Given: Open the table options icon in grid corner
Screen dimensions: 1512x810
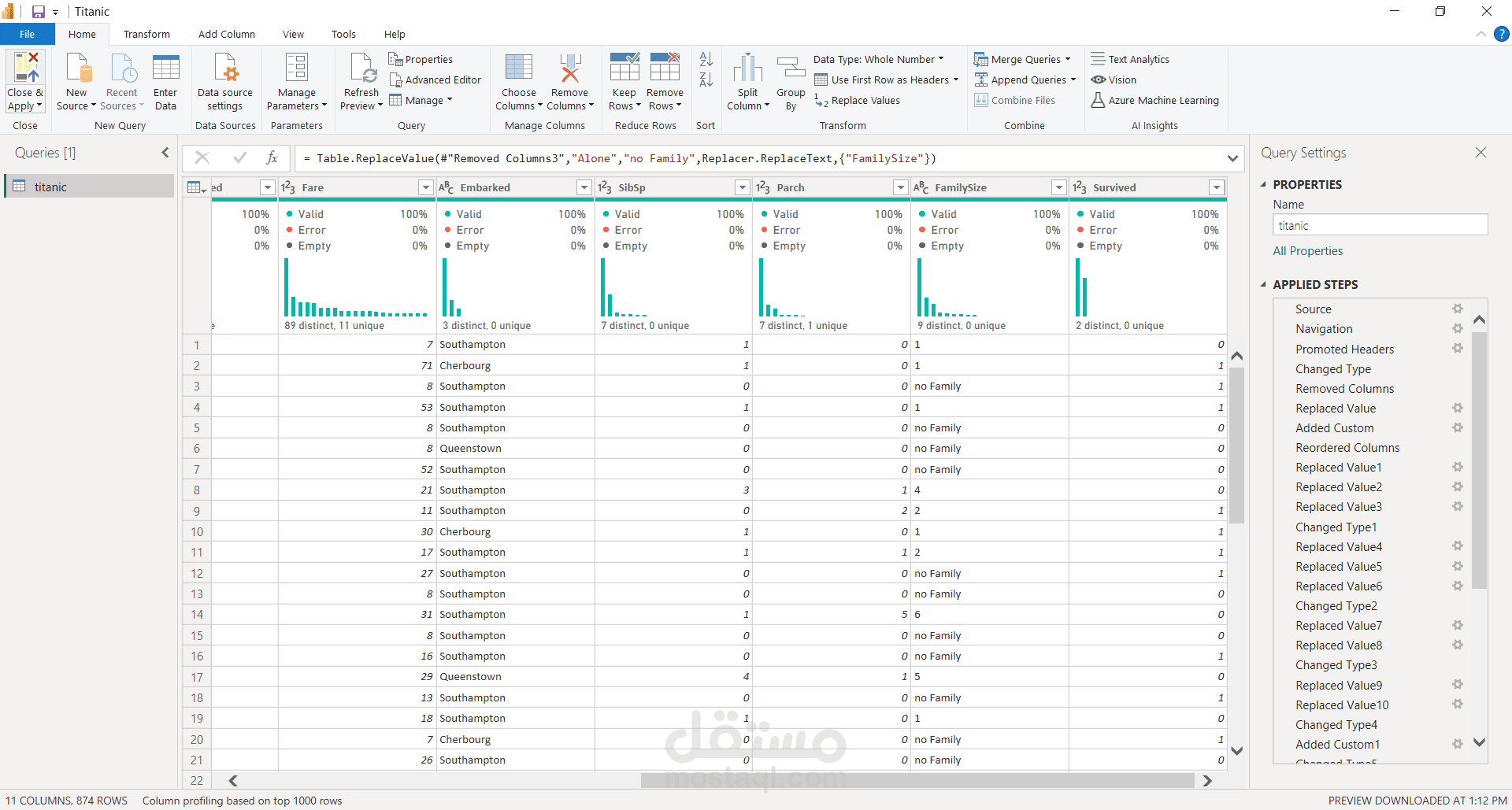Looking at the screenshot, I should click(196, 187).
